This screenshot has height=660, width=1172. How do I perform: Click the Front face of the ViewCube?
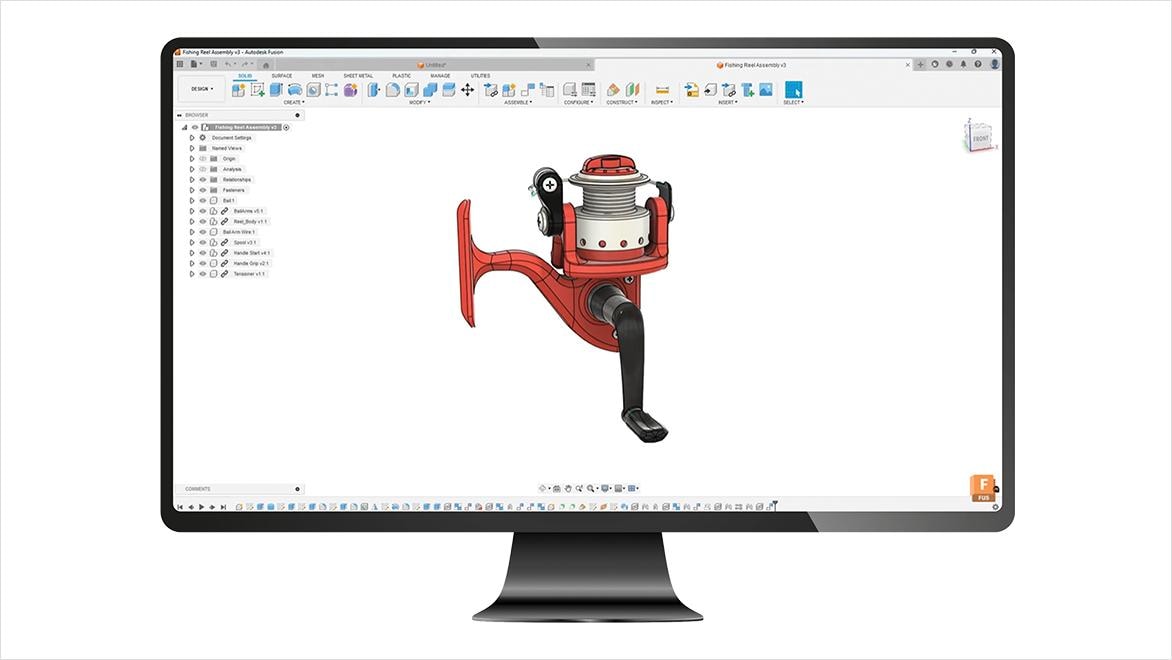(x=980, y=138)
